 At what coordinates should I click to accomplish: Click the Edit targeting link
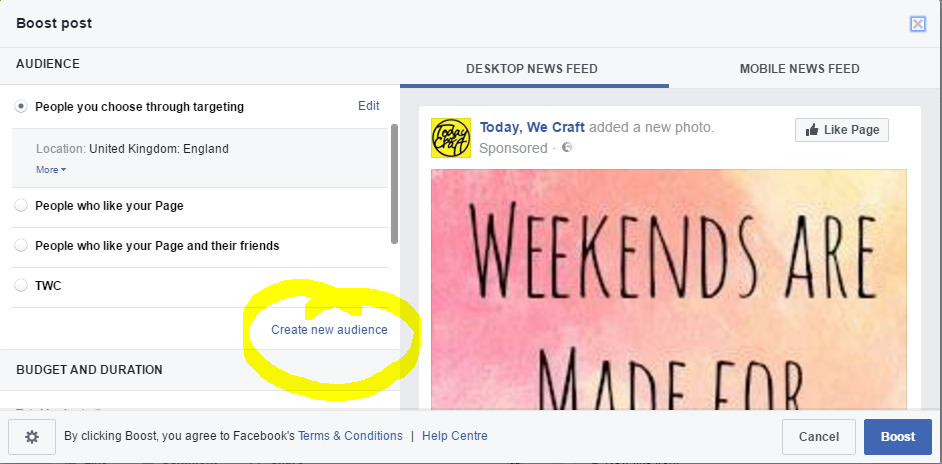pyautogui.click(x=368, y=106)
